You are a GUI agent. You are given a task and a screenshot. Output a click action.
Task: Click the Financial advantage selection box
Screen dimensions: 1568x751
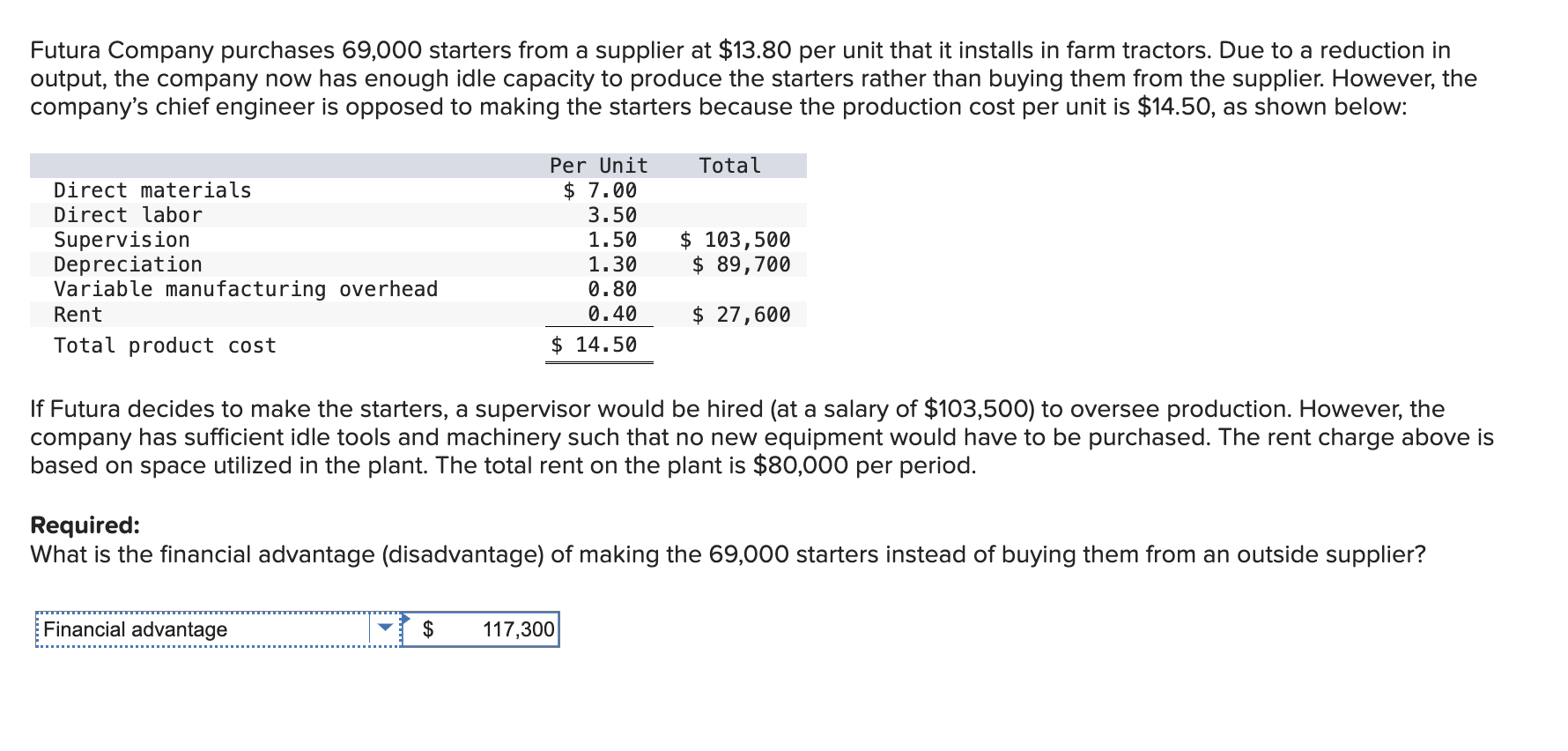tap(203, 629)
